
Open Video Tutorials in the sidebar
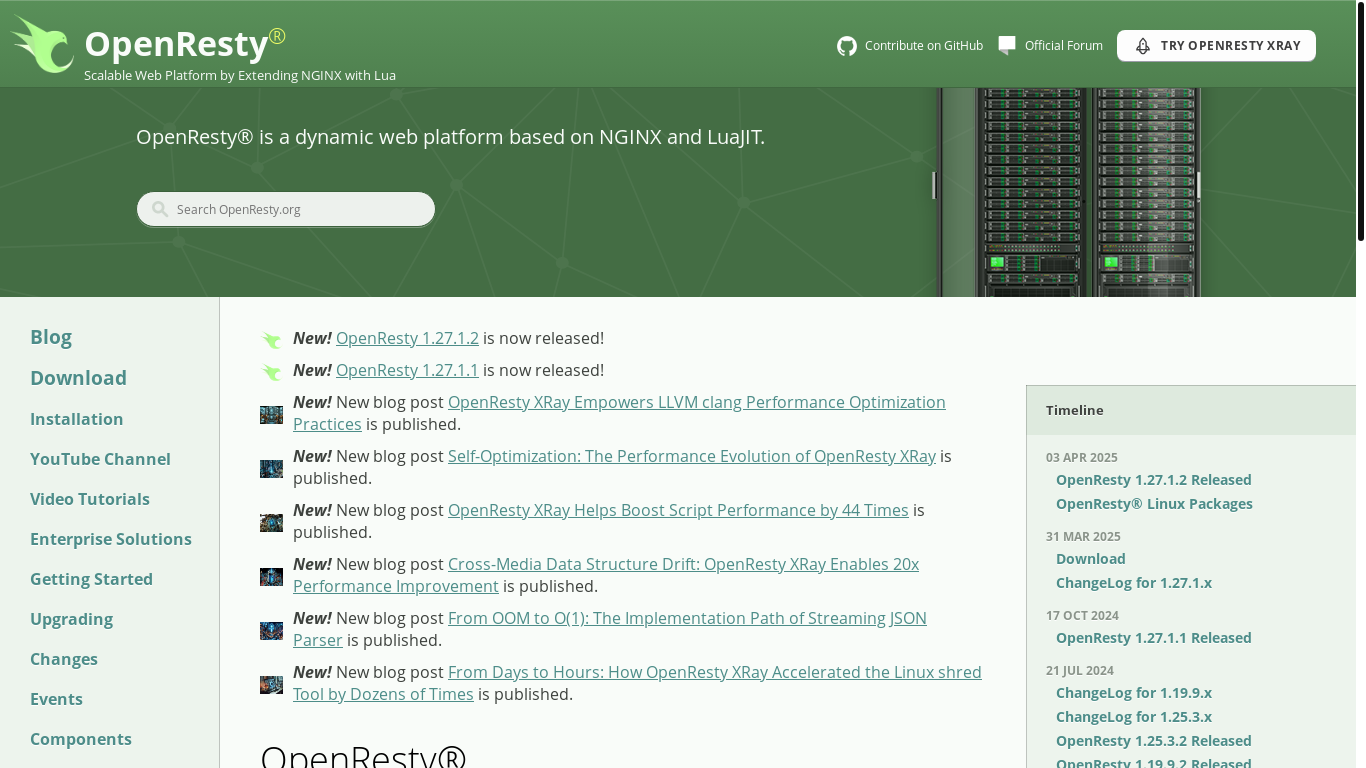pos(90,499)
